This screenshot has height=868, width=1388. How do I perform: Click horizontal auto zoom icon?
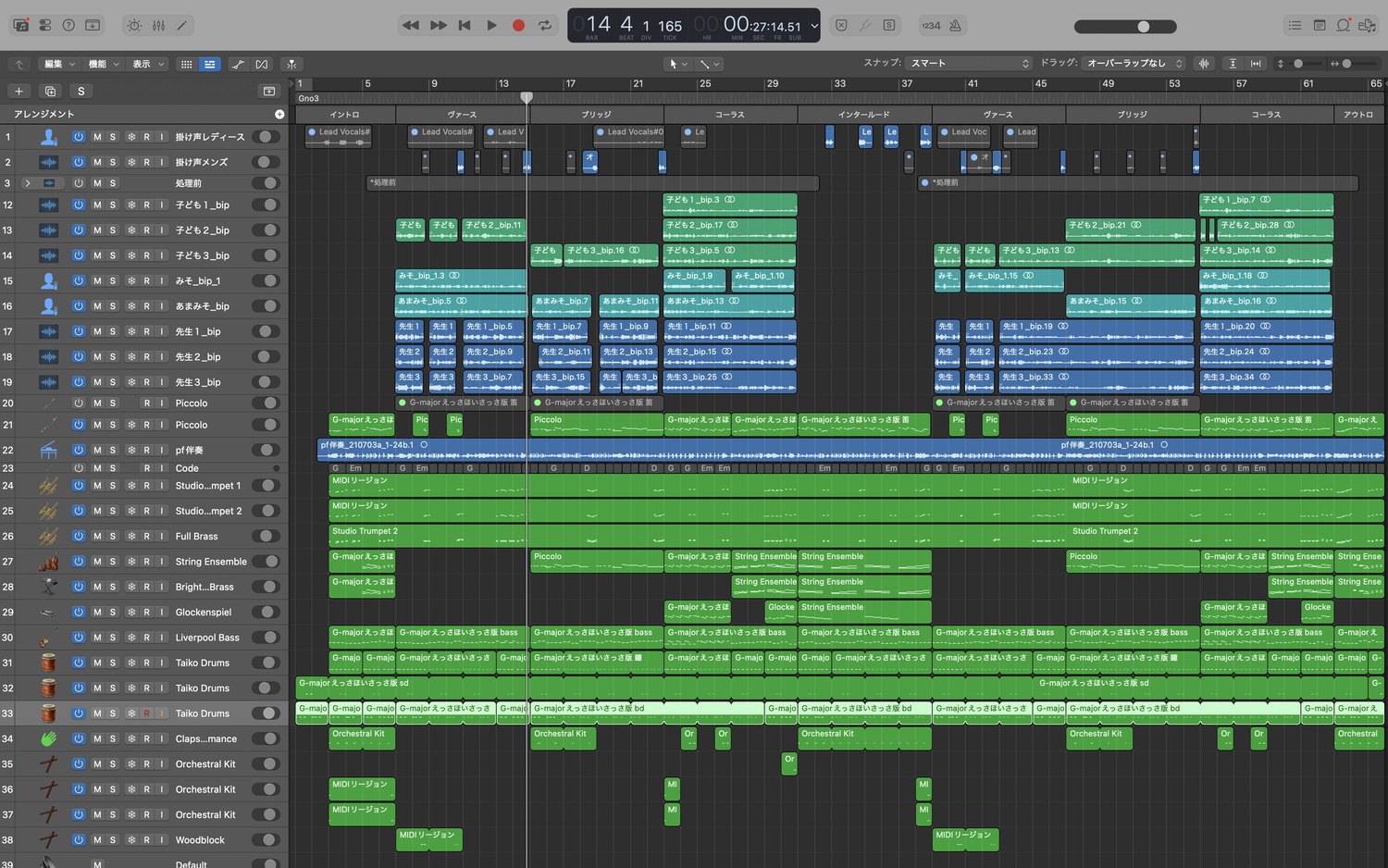point(1256,64)
